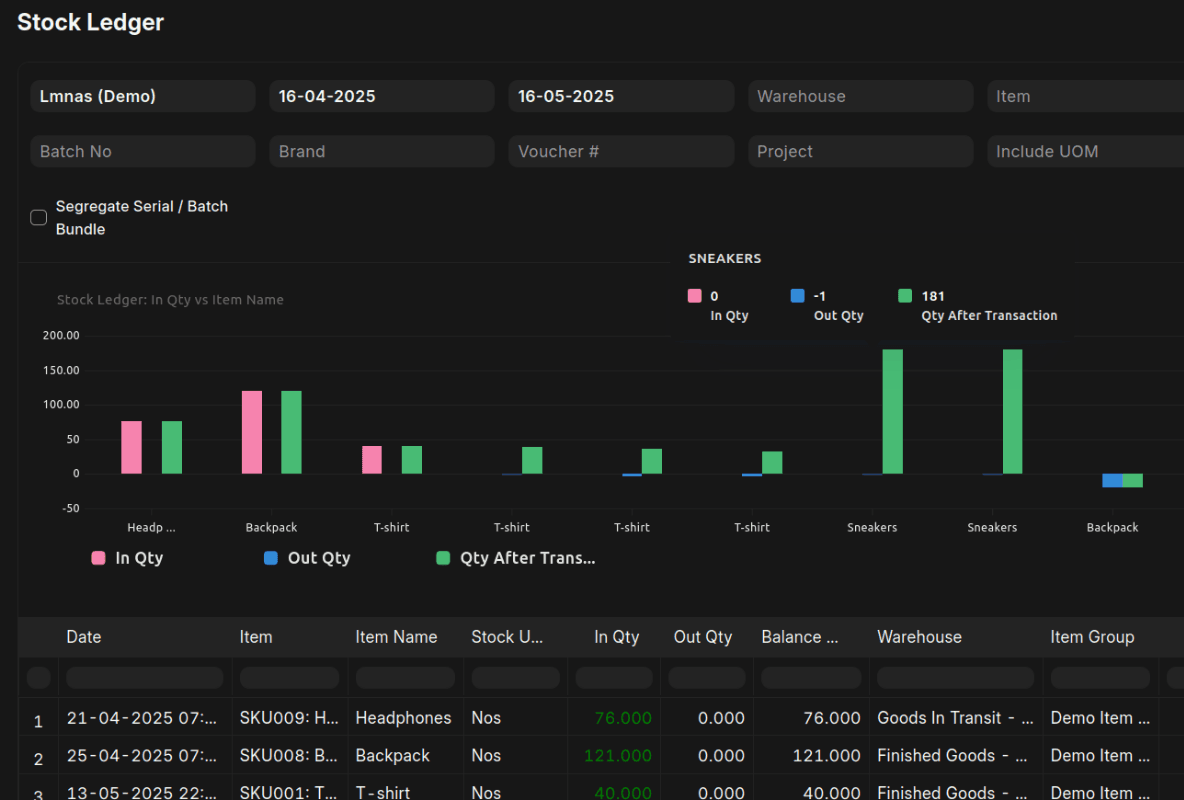Image resolution: width=1184 pixels, height=800 pixels.
Task: Open the Brand filter selector
Action: pyautogui.click(x=381, y=151)
